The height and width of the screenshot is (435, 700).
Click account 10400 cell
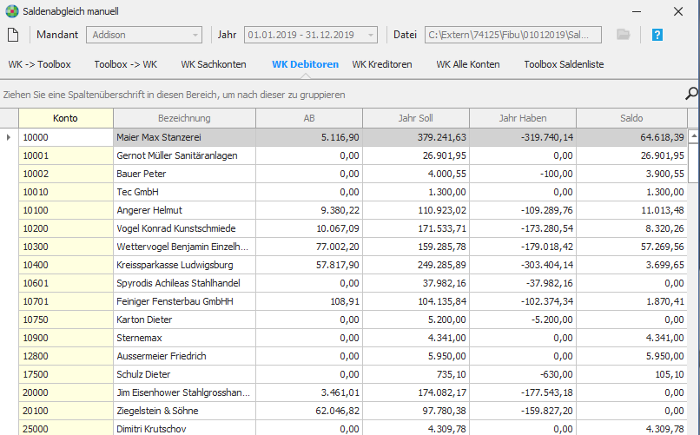[66, 265]
